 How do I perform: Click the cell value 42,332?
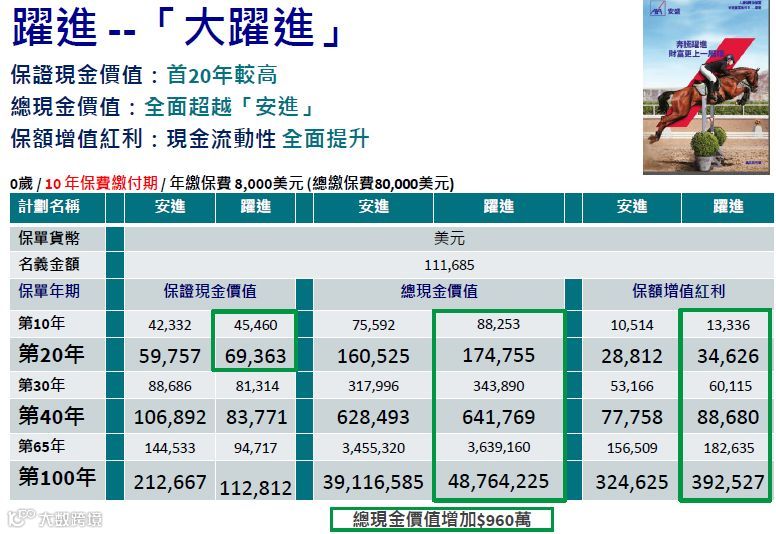pos(170,325)
